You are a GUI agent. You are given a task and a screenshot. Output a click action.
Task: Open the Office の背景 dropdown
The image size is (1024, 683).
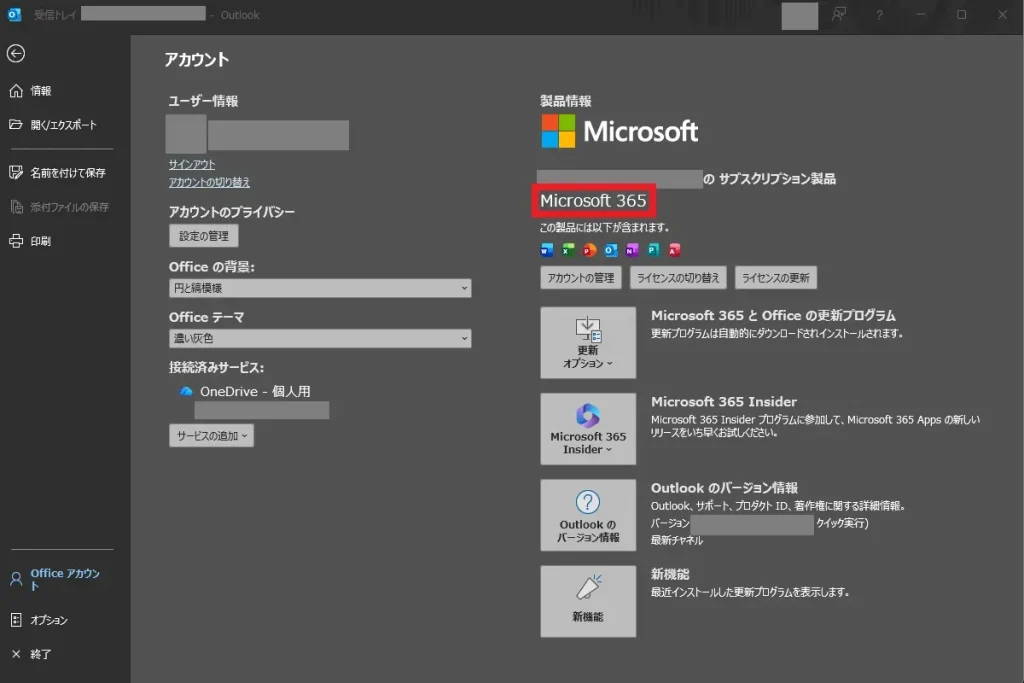[x=320, y=288]
